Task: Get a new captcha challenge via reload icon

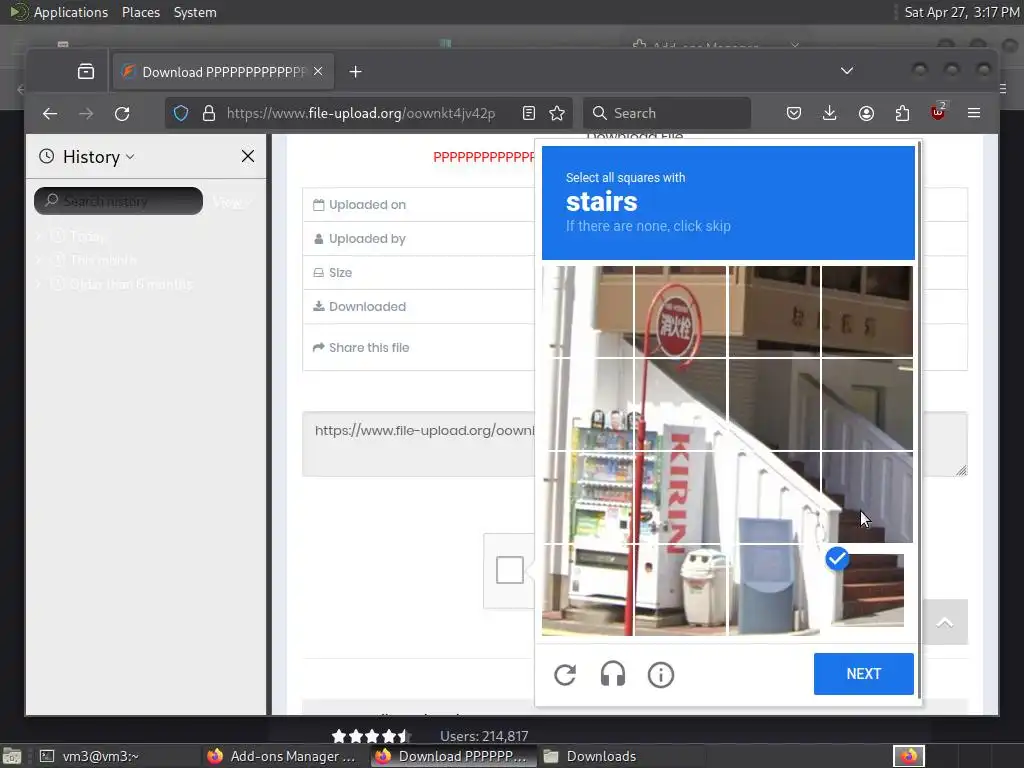Action: point(565,675)
